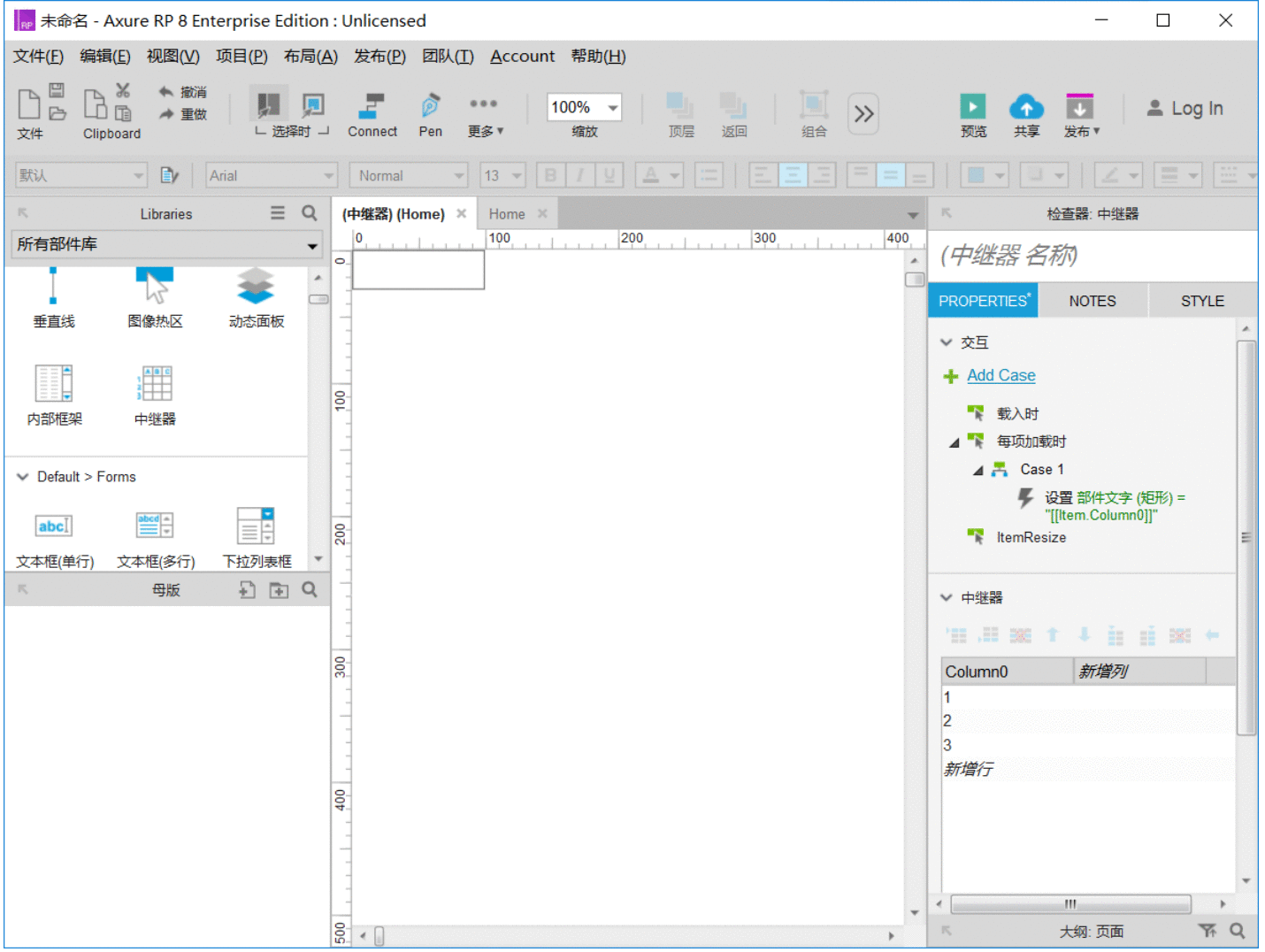Close the (中继器) (Home) tab

pyautogui.click(x=461, y=213)
